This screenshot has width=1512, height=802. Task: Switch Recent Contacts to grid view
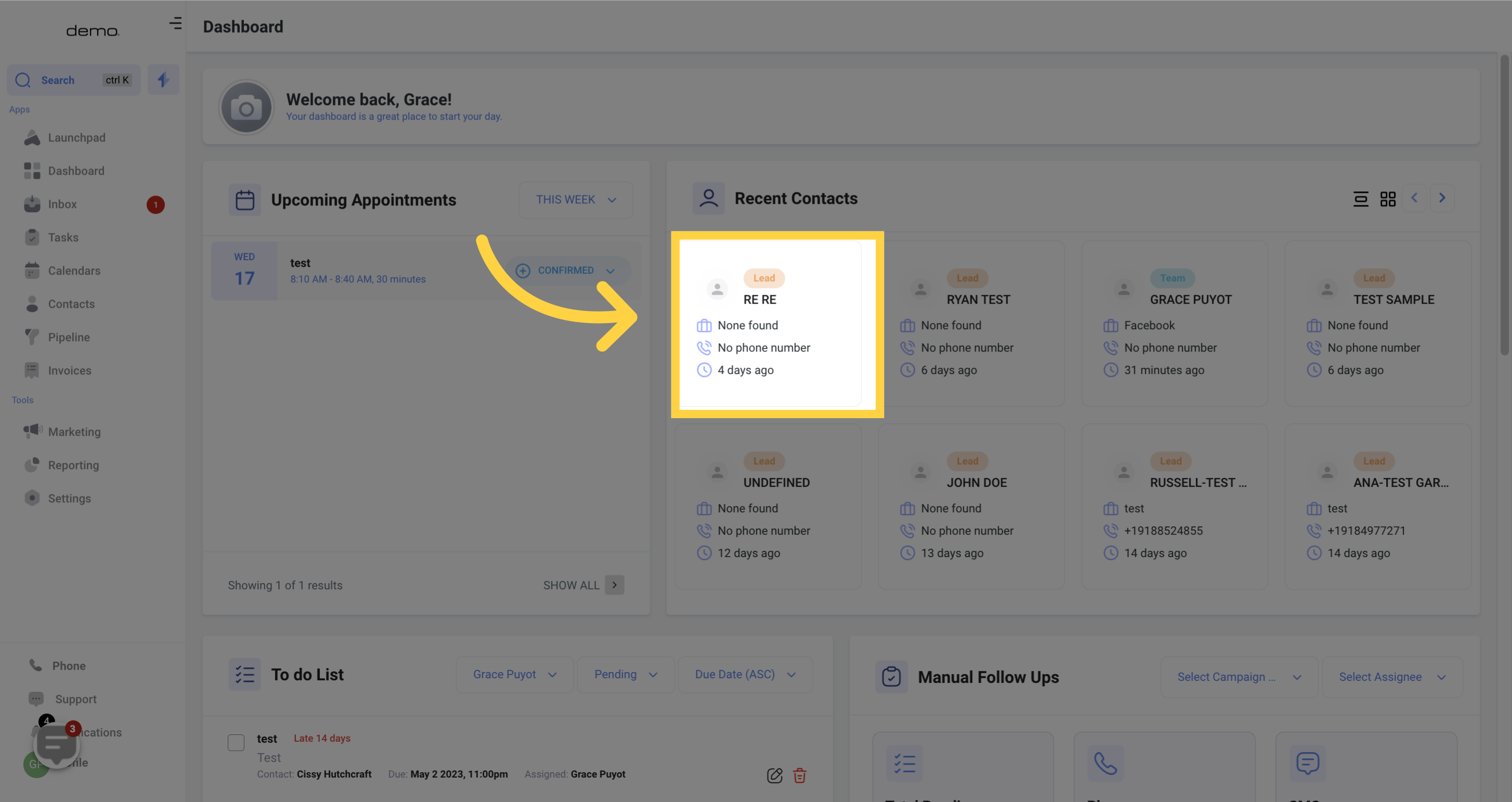1388,199
